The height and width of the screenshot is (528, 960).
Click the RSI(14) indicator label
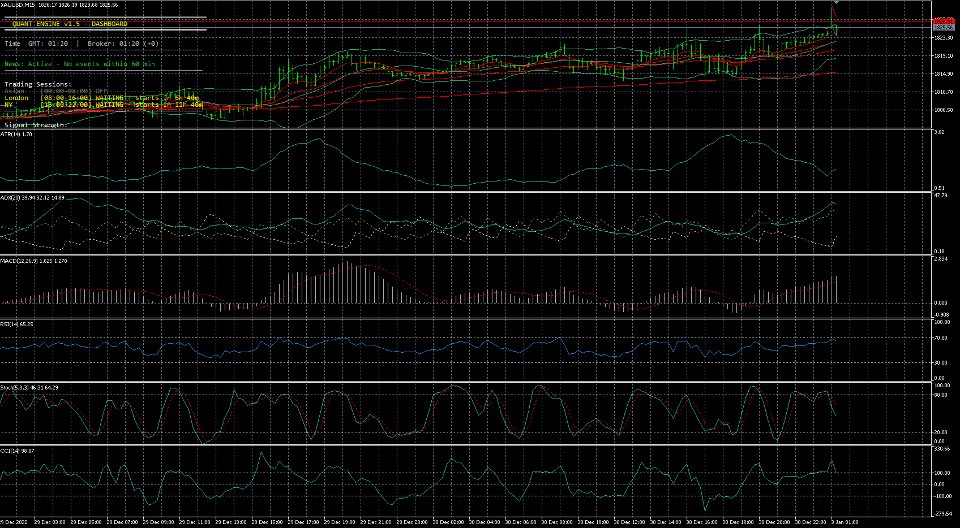pyautogui.click(x=17, y=323)
